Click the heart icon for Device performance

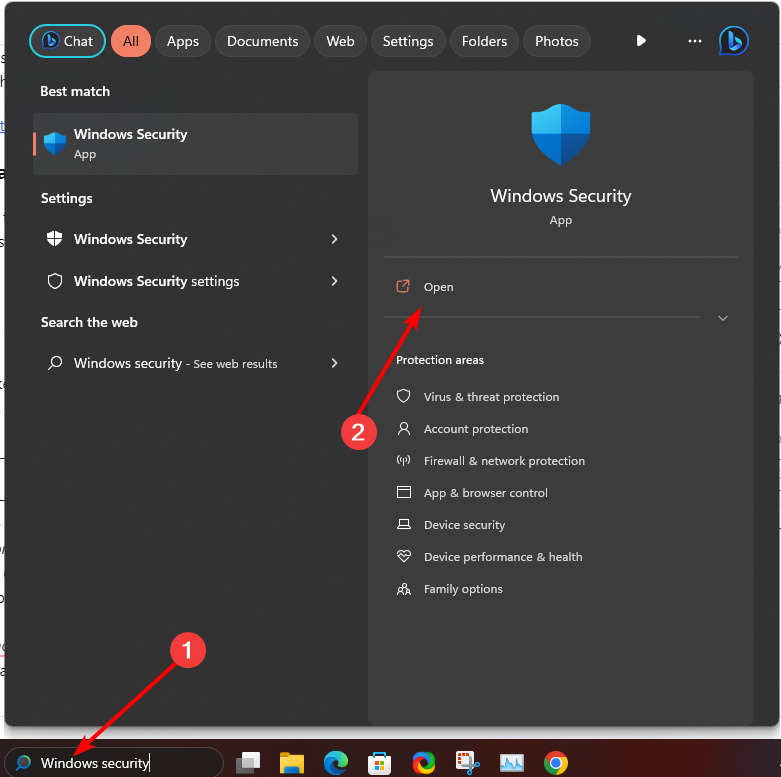(403, 556)
